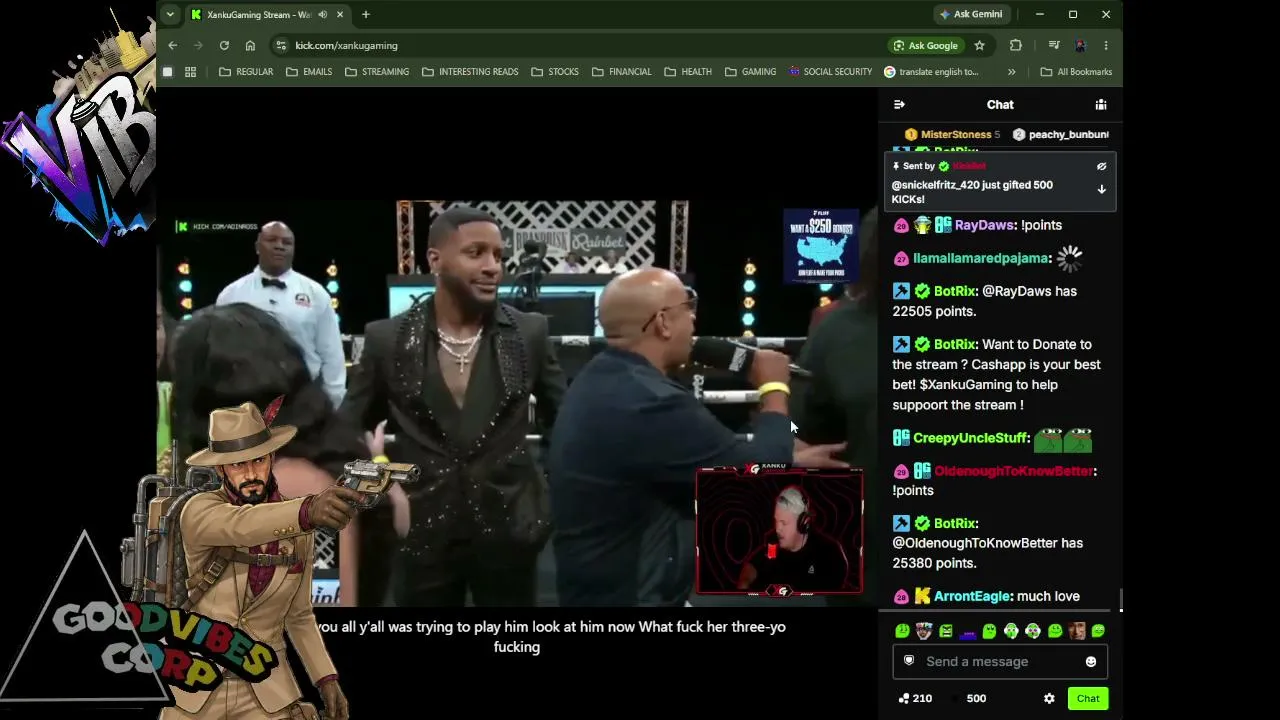Open the STOCKS bookmarks folder

(x=555, y=72)
